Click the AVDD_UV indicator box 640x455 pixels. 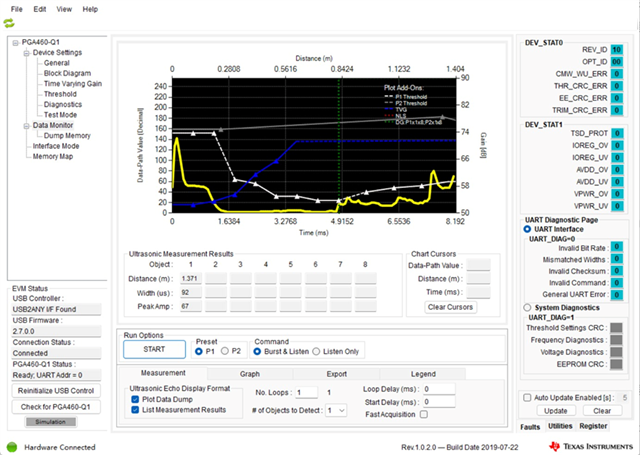click(x=618, y=182)
